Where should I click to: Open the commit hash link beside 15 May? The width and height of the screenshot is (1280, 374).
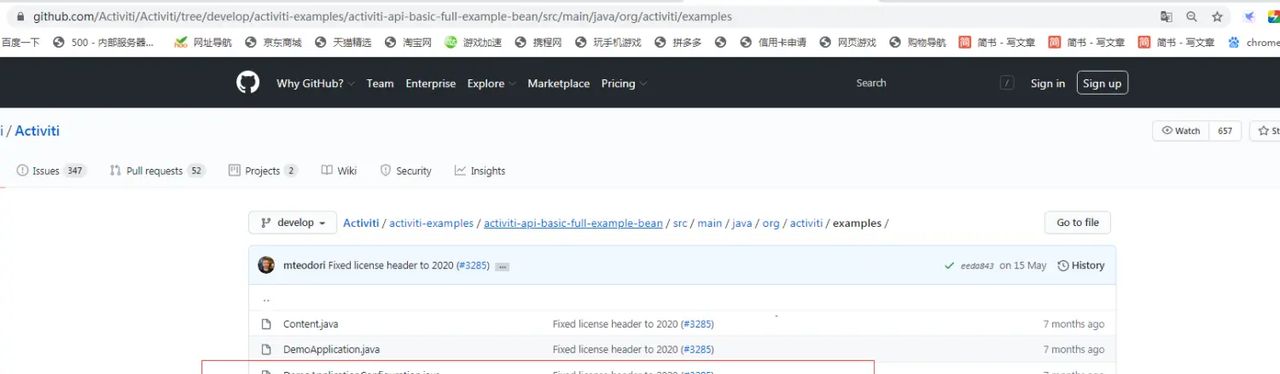[977, 266]
